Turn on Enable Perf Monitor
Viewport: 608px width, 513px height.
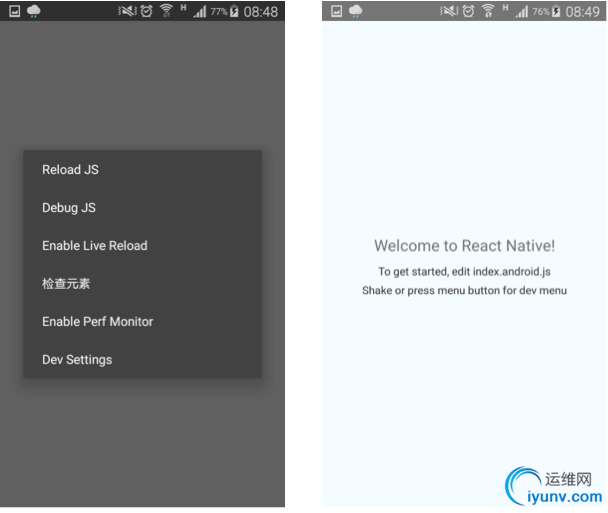coord(142,321)
